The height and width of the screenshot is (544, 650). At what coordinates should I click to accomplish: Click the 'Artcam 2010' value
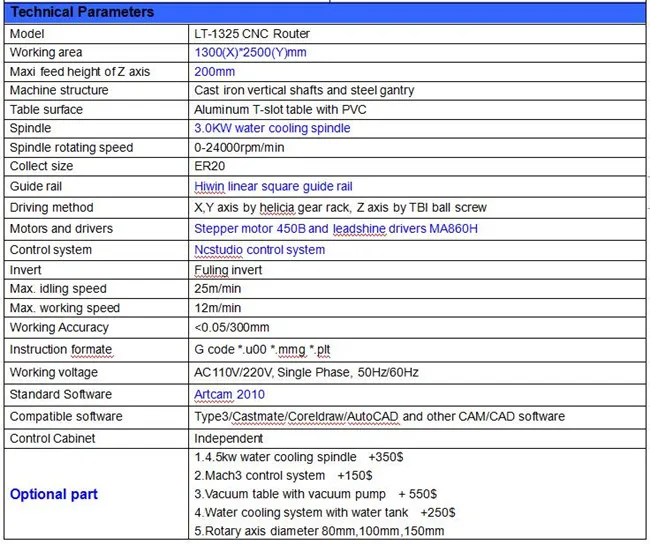pos(230,394)
